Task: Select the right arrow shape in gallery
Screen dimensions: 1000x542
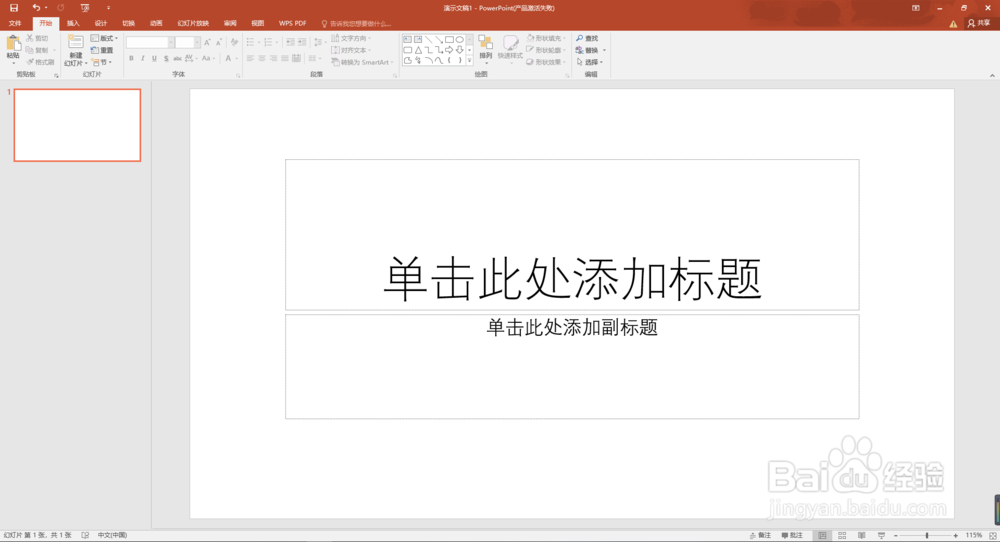Action: pyautogui.click(x=449, y=50)
